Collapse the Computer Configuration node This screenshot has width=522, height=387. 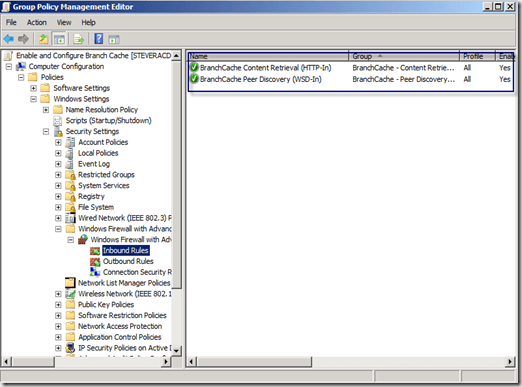point(9,67)
